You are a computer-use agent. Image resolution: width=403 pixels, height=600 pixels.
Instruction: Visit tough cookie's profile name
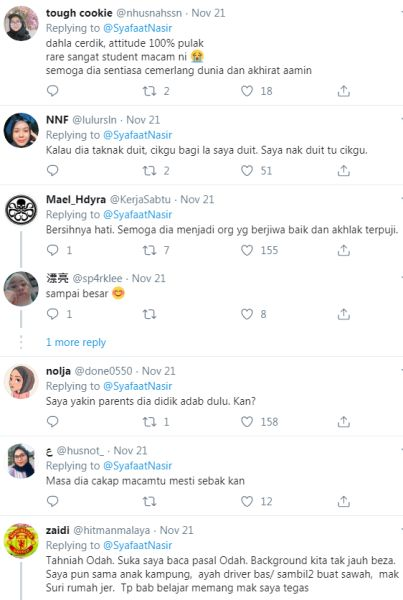coord(79,13)
